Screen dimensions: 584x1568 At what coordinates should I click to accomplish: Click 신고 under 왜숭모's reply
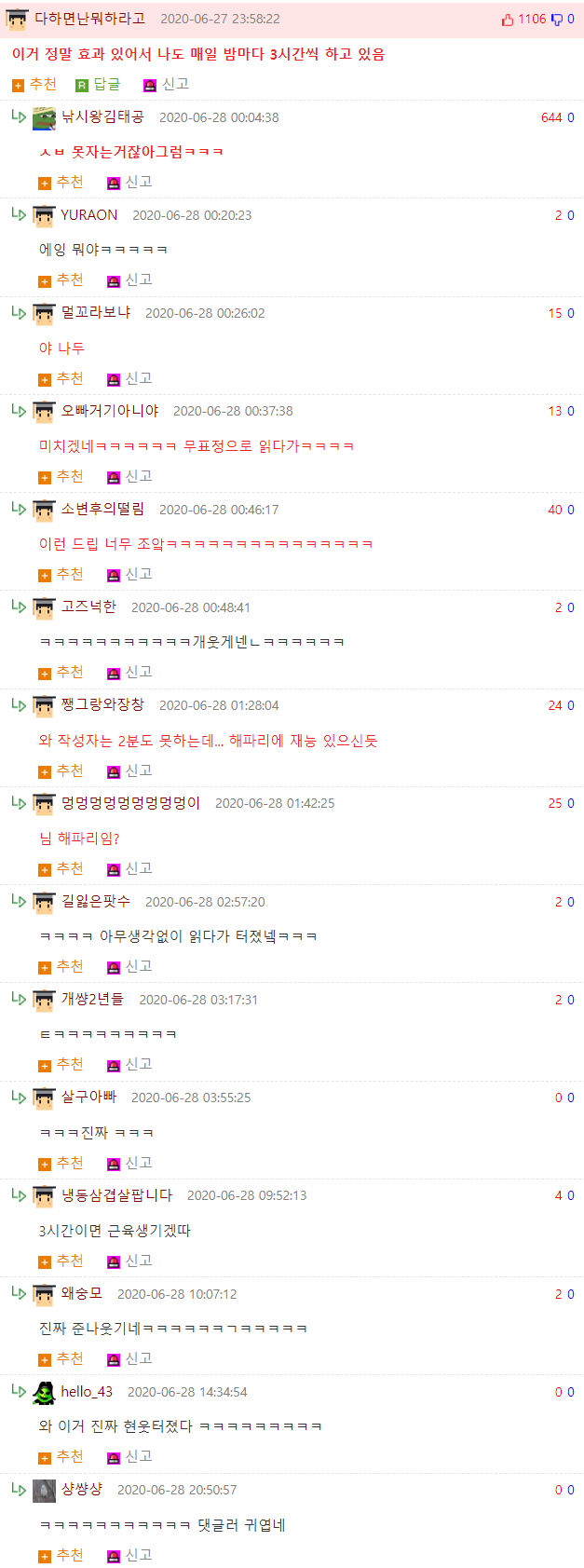click(x=129, y=1359)
